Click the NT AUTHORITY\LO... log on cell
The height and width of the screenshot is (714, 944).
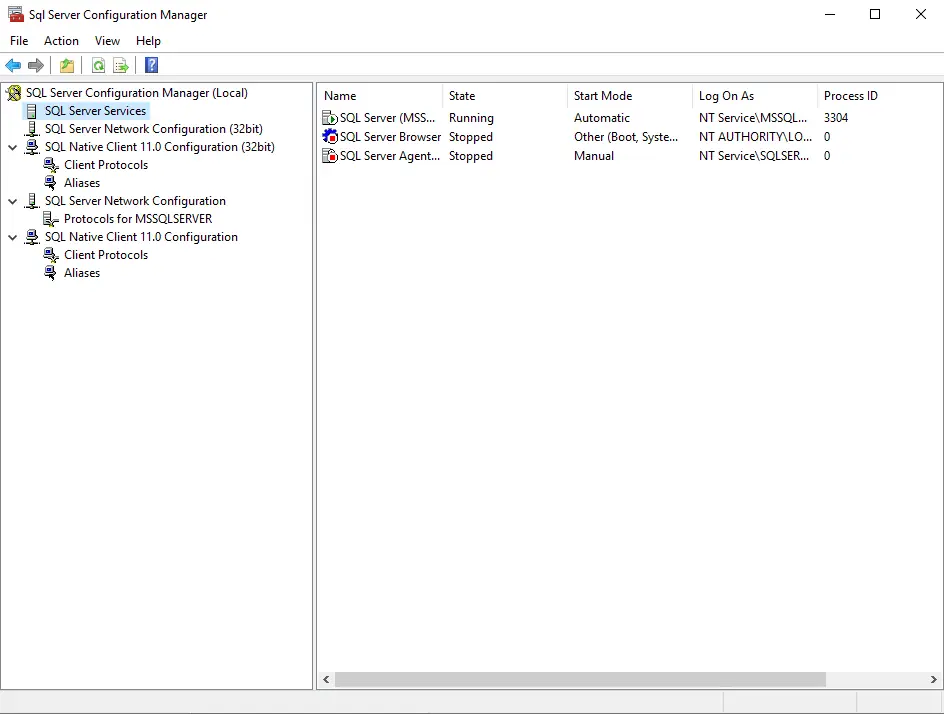pyautogui.click(x=755, y=137)
